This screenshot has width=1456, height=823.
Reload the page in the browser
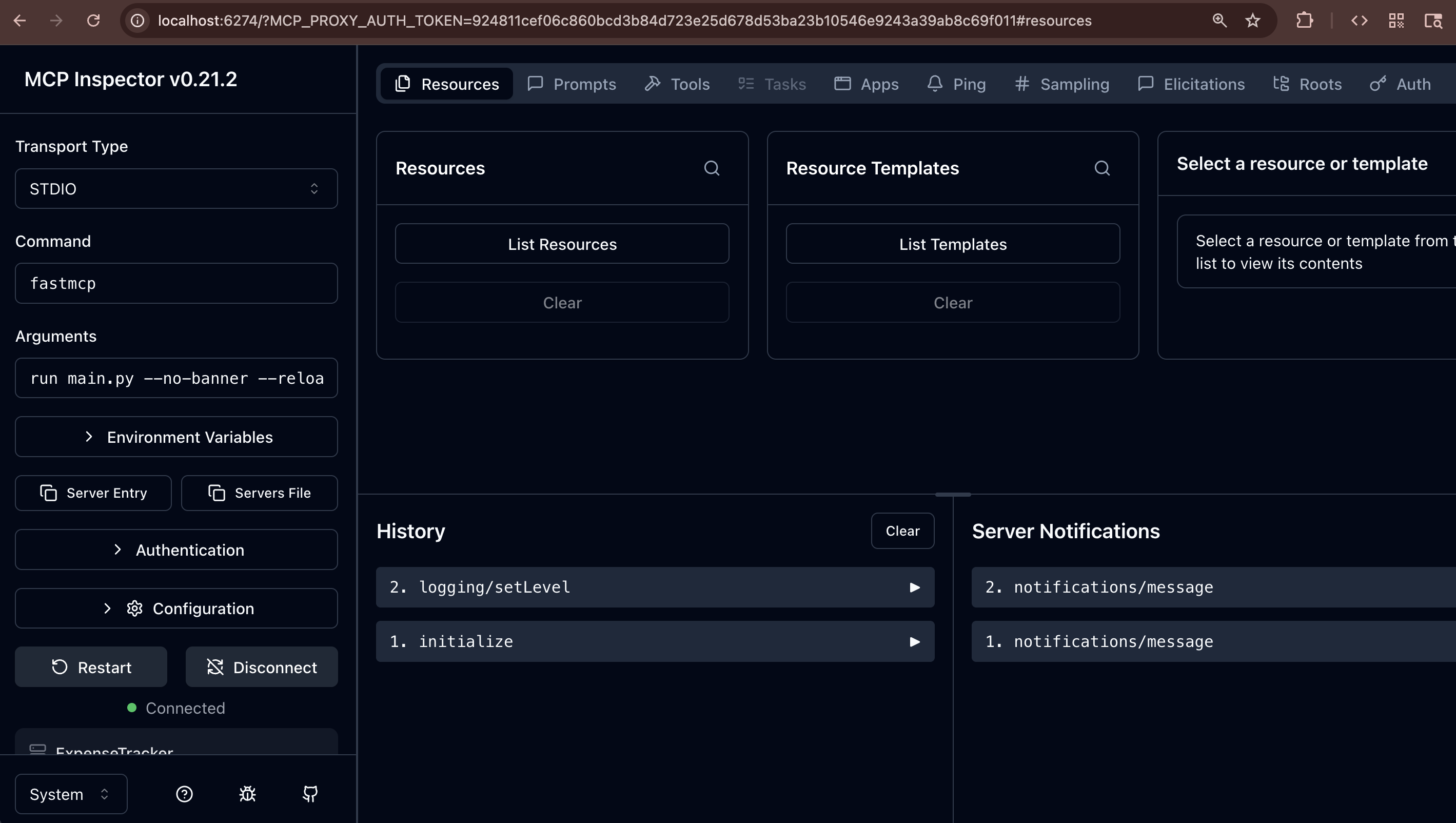click(93, 21)
